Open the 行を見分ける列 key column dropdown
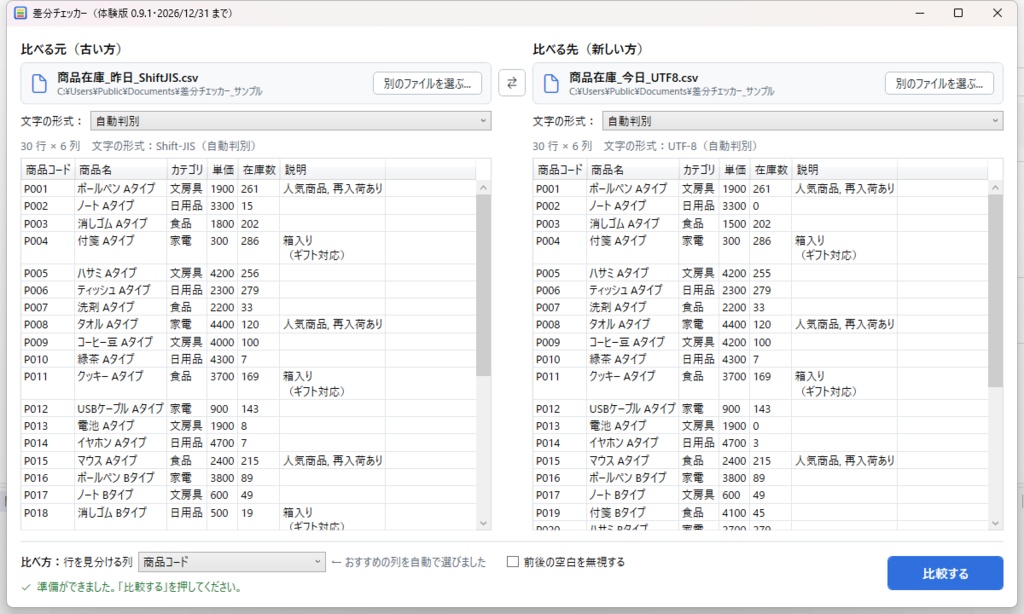This screenshot has height=614, width=1024. click(x=232, y=562)
